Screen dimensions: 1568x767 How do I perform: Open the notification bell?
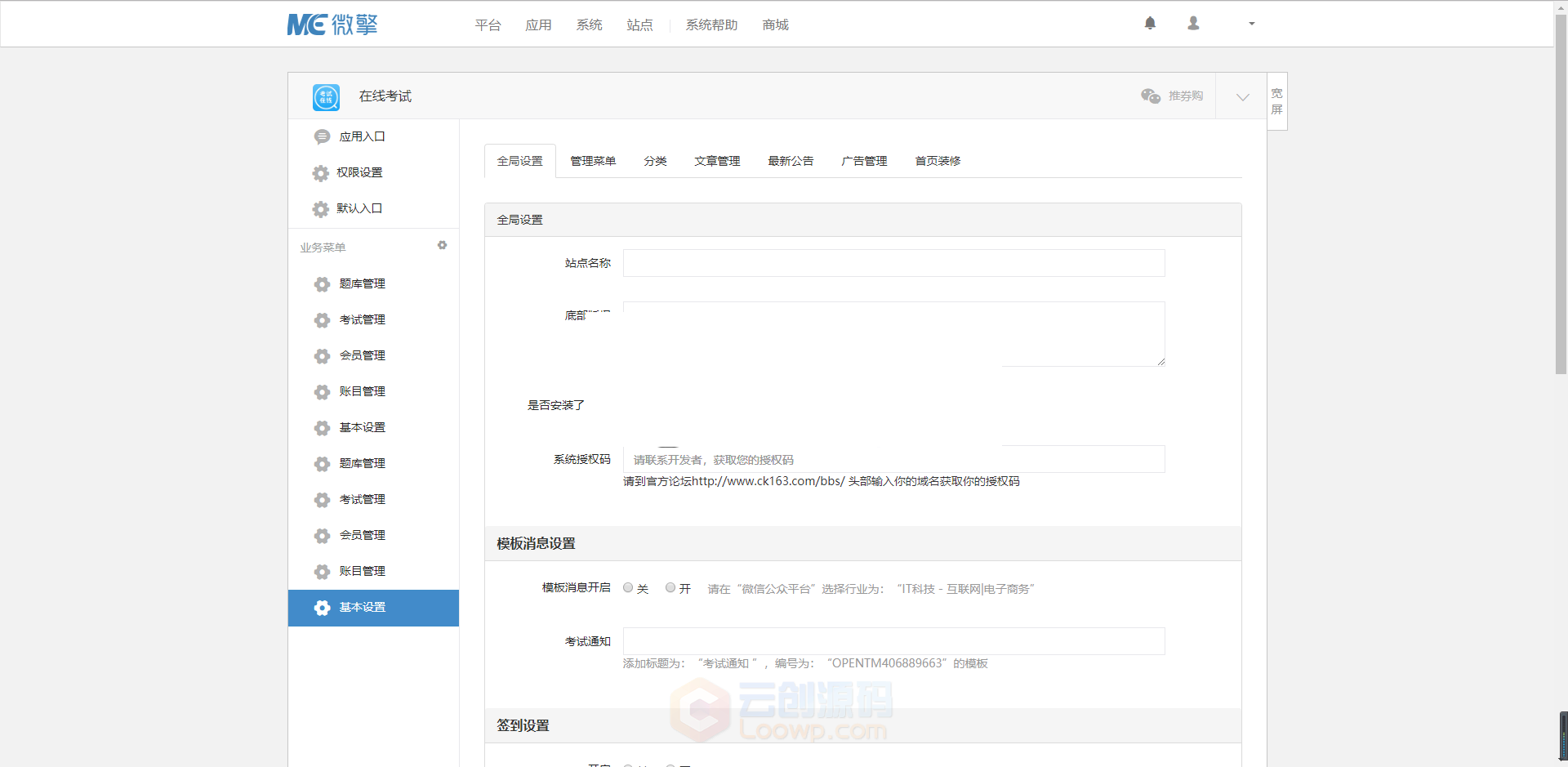(1150, 24)
